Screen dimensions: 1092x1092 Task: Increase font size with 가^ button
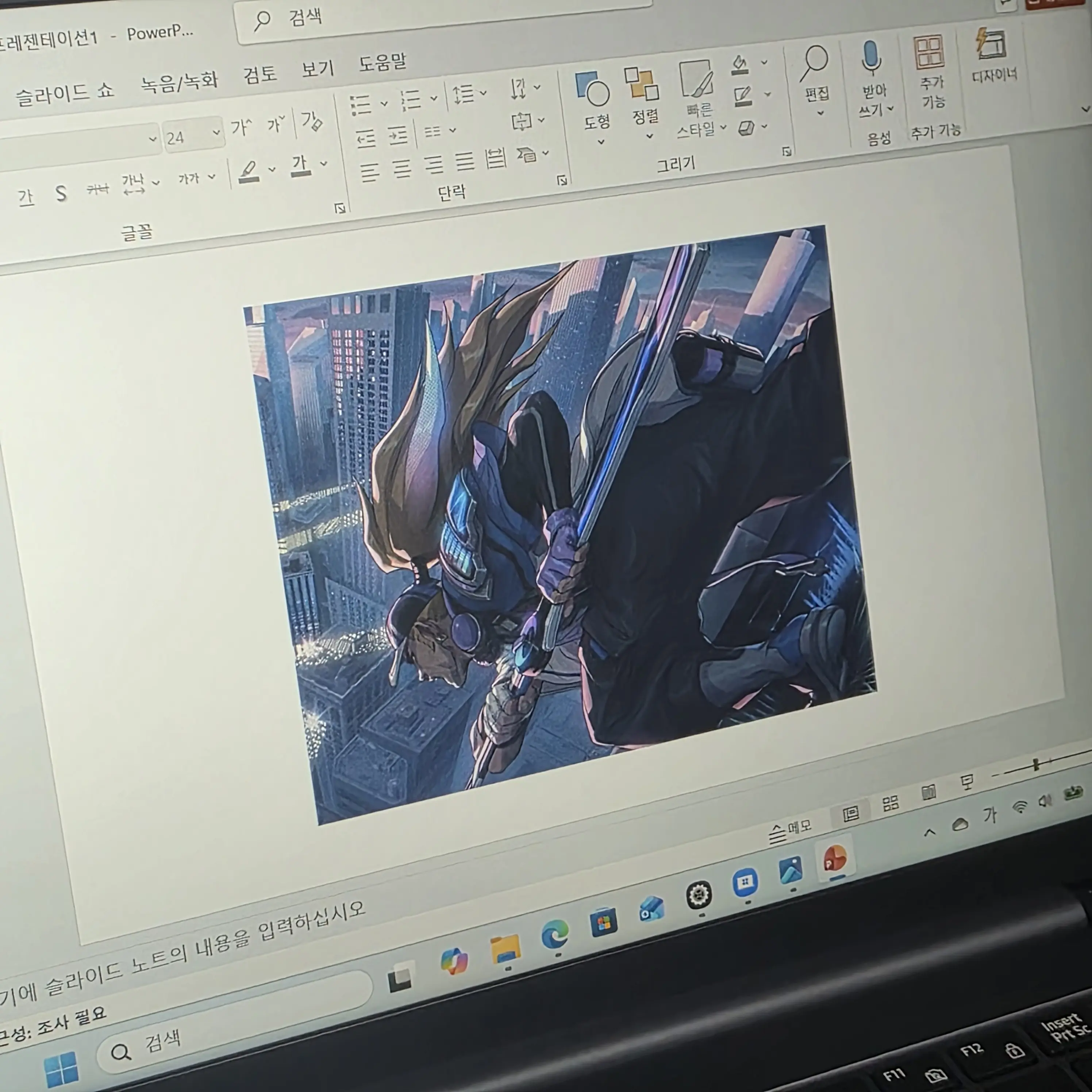click(x=241, y=127)
